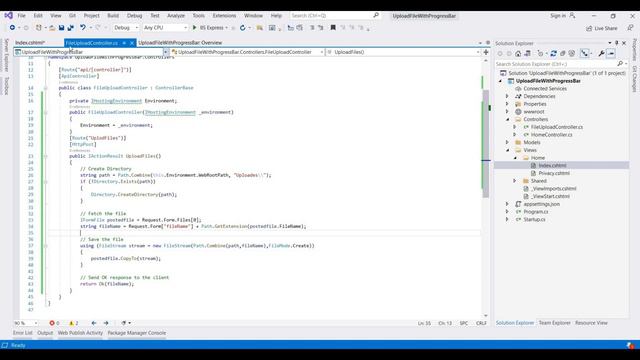Screen dimensions: 640x360
Task: Click the error count indicator icon
Action: click(x=52, y=323)
